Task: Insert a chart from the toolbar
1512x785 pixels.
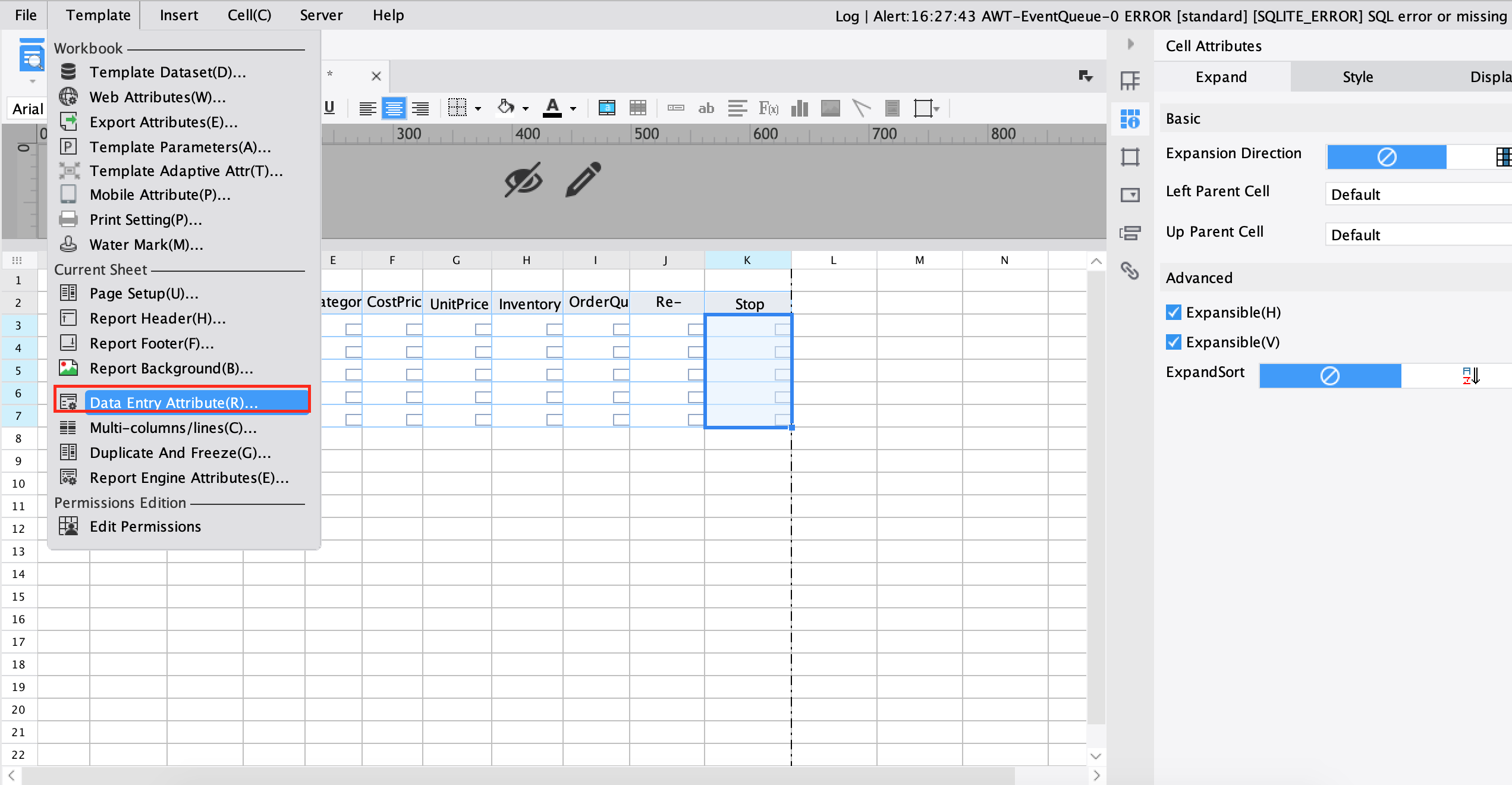Action: 799,108
